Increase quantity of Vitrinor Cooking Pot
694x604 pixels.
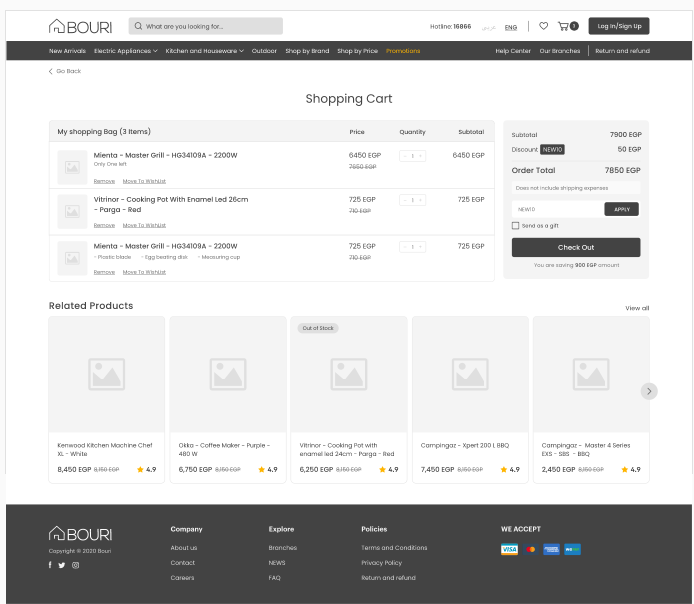tap(420, 200)
